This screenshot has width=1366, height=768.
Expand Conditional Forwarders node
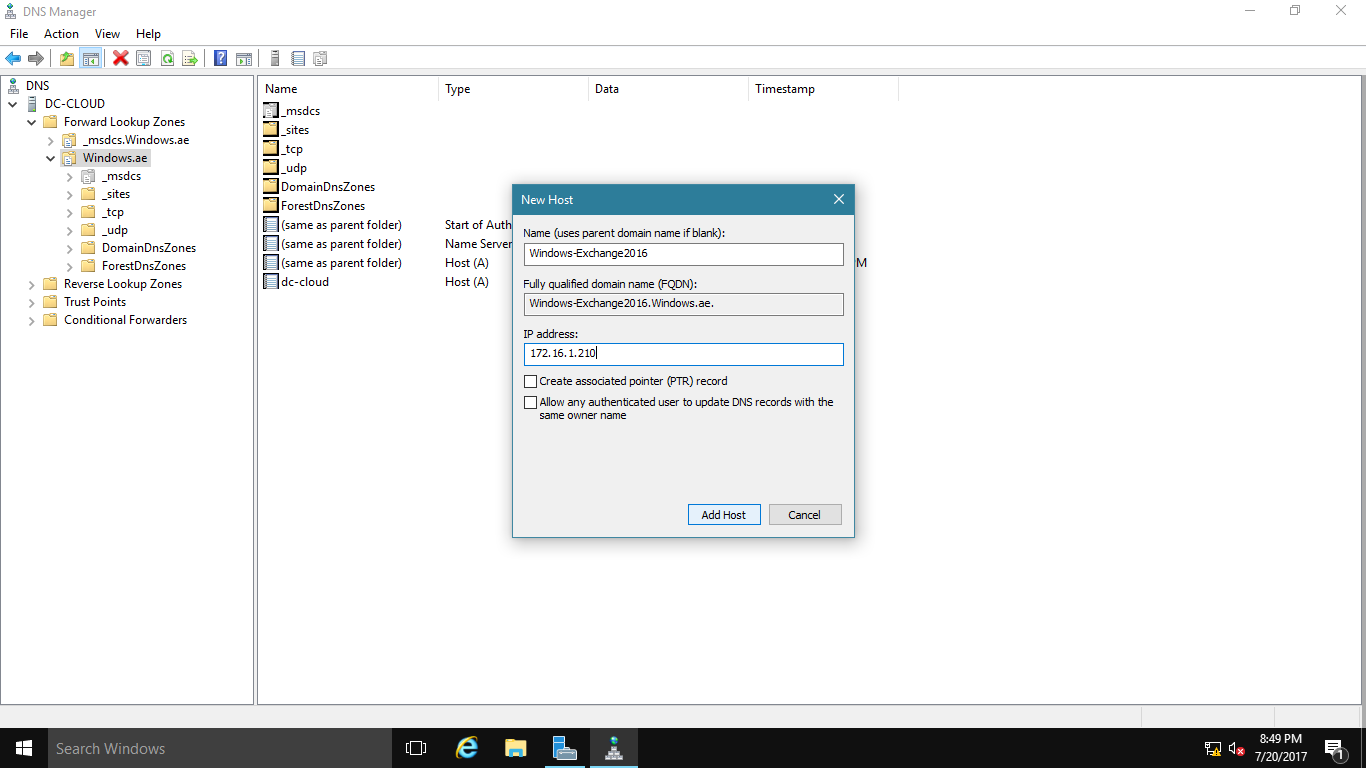32,320
